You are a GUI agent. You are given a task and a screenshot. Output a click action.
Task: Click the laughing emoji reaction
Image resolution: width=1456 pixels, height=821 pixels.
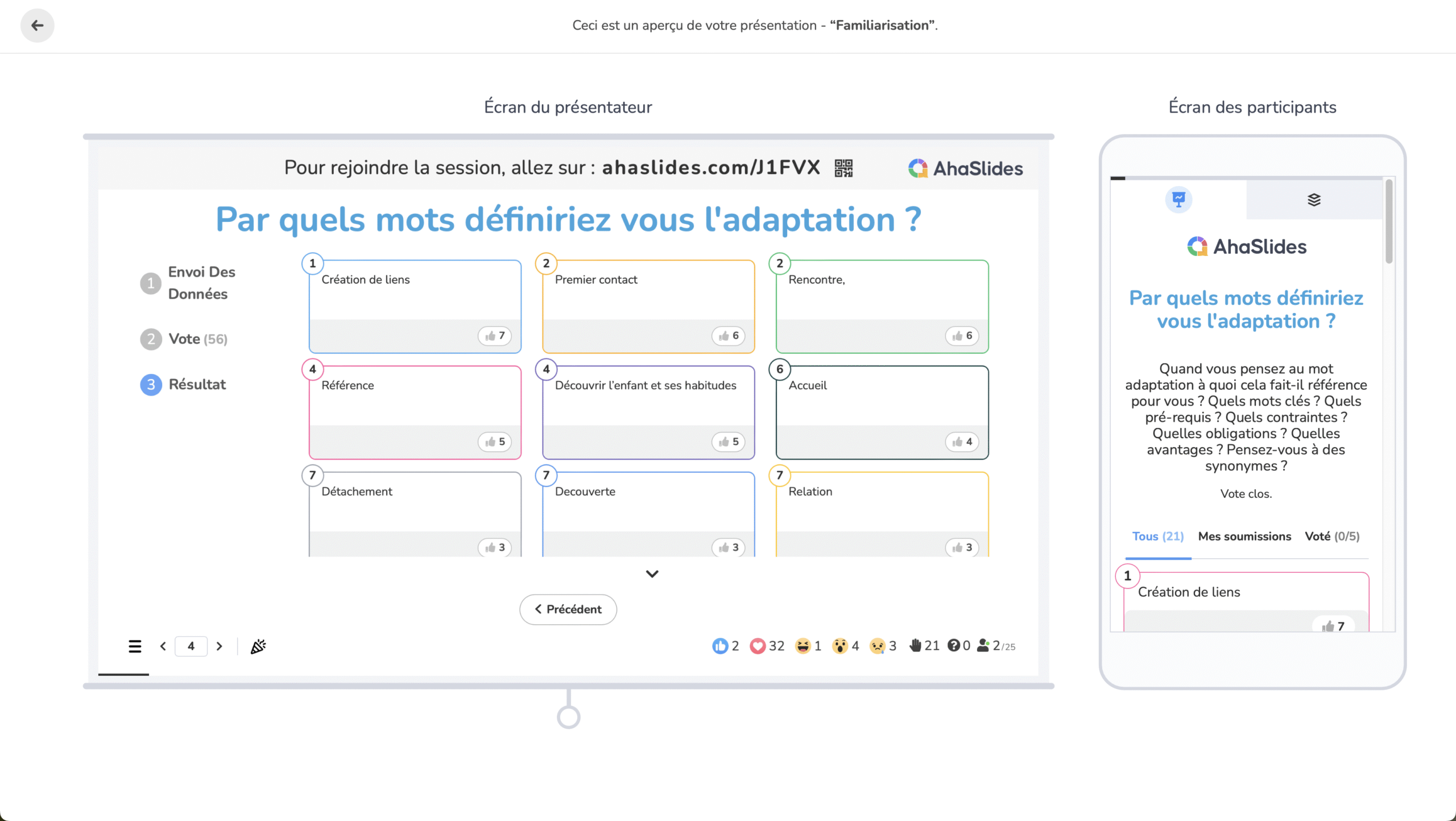pos(808,646)
